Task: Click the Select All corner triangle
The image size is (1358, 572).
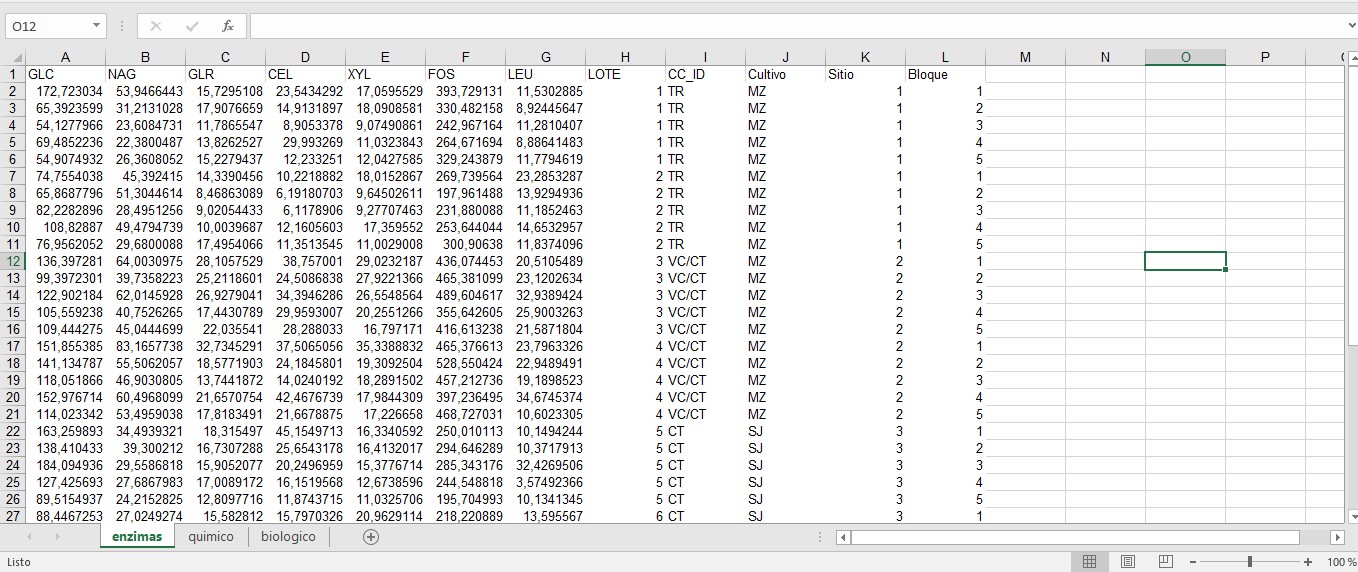Action: pos(12,58)
